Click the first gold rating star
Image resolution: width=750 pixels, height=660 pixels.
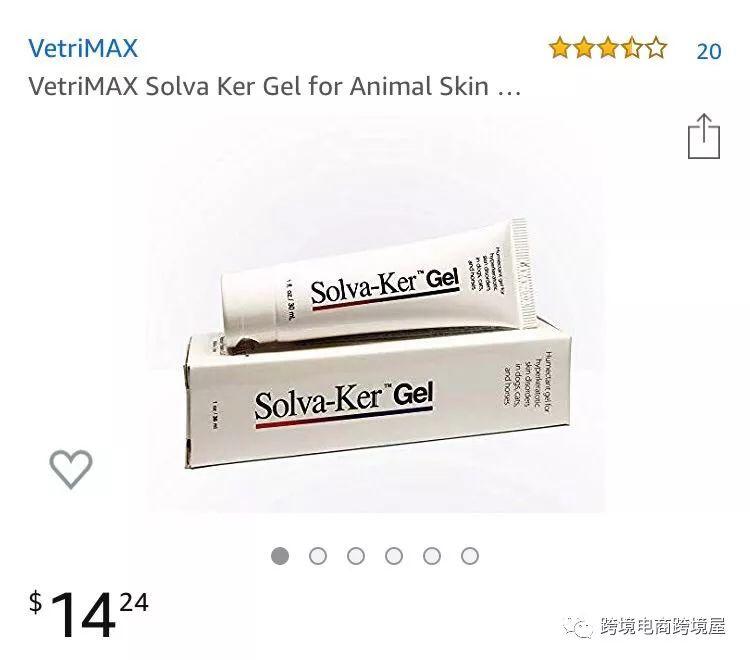click(560, 48)
